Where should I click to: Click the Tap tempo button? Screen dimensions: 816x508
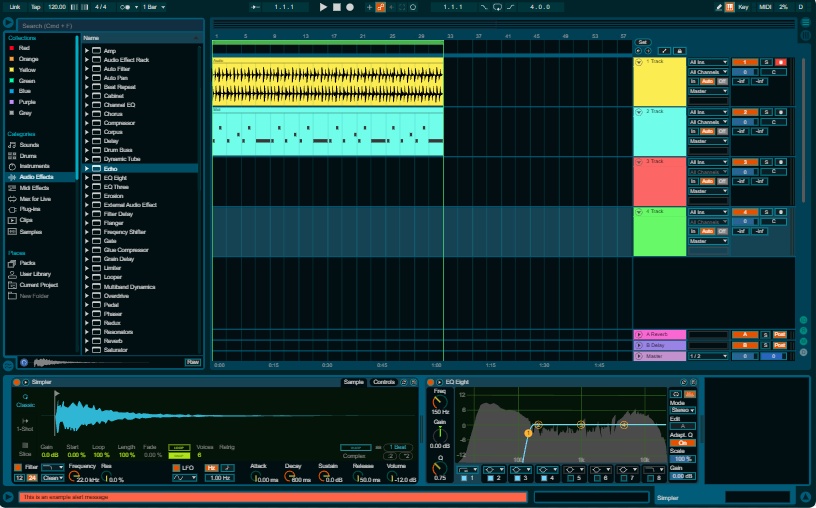[35, 7]
